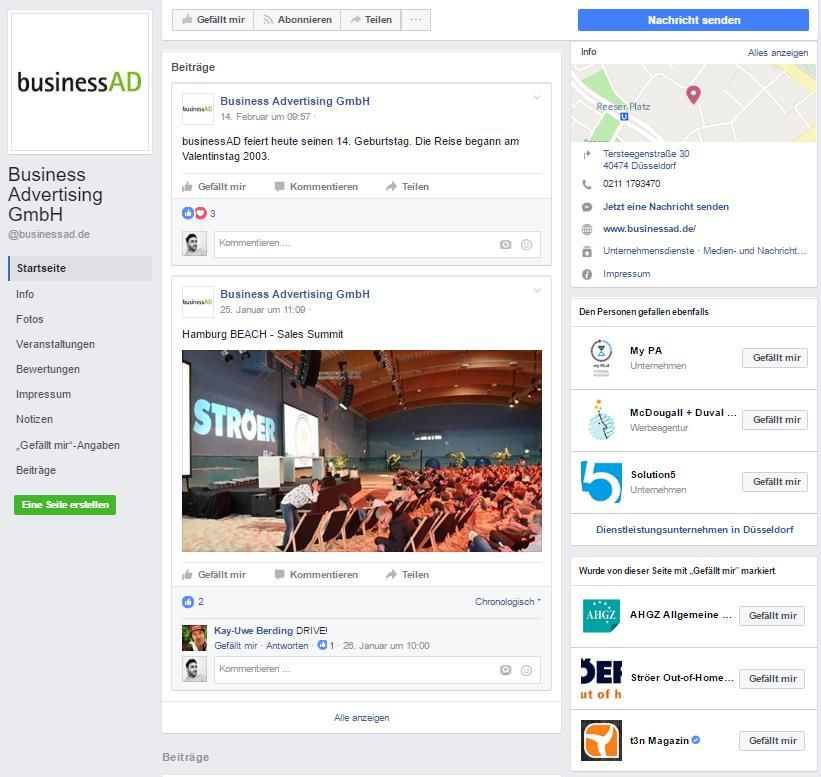Image resolution: width=821 pixels, height=777 pixels.
Task: Like the t3n Magazin page
Action: pos(772,741)
